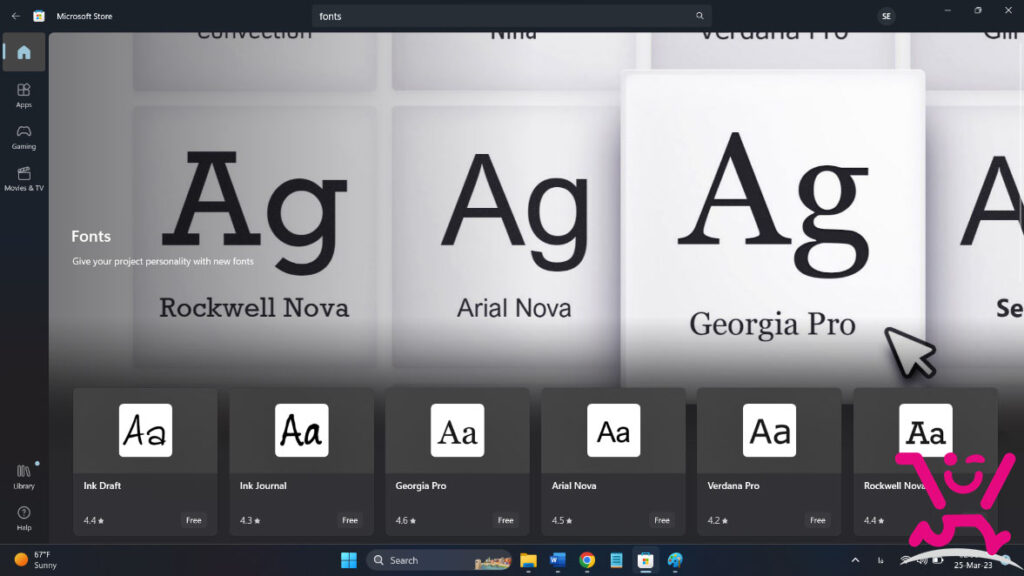Image resolution: width=1024 pixels, height=576 pixels.
Task: Click the search magnifier icon in Store
Action: tap(699, 16)
